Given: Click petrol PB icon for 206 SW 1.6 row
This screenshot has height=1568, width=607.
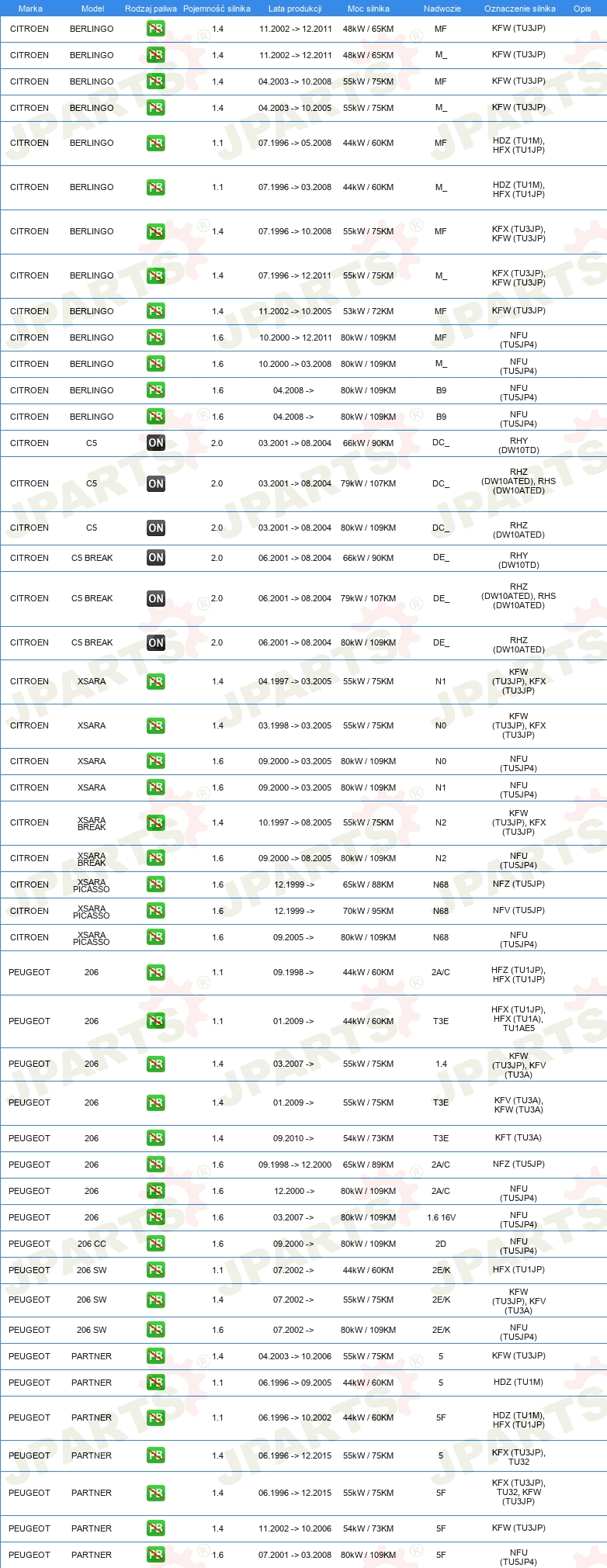Looking at the screenshot, I should pyautogui.click(x=156, y=1330).
